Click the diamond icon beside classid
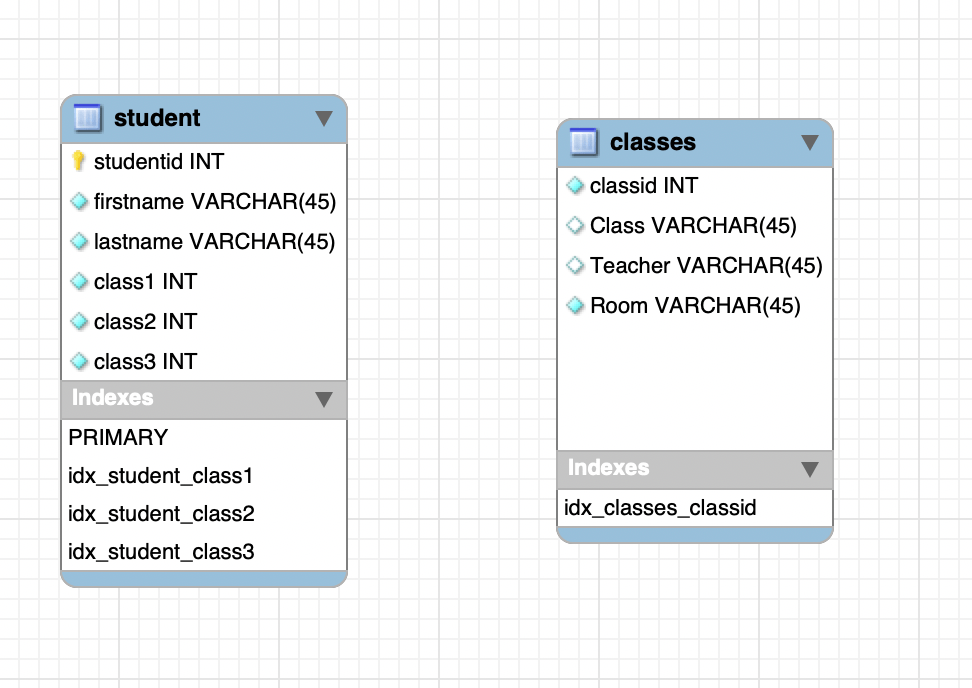 tap(575, 185)
